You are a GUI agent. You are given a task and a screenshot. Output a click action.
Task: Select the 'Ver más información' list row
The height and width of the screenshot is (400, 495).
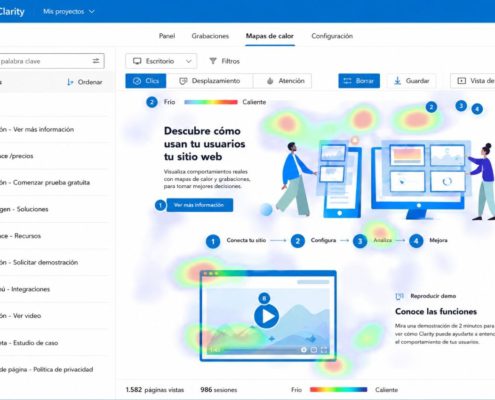tap(55, 129)
